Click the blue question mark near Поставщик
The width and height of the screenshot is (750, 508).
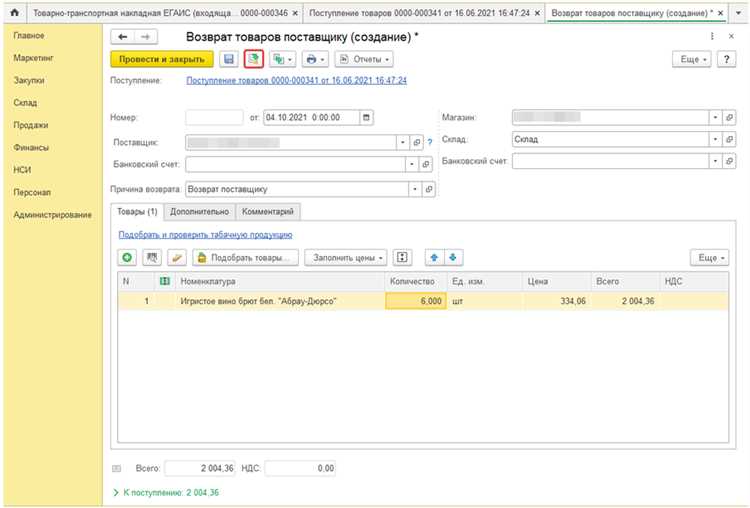[430, 142]
